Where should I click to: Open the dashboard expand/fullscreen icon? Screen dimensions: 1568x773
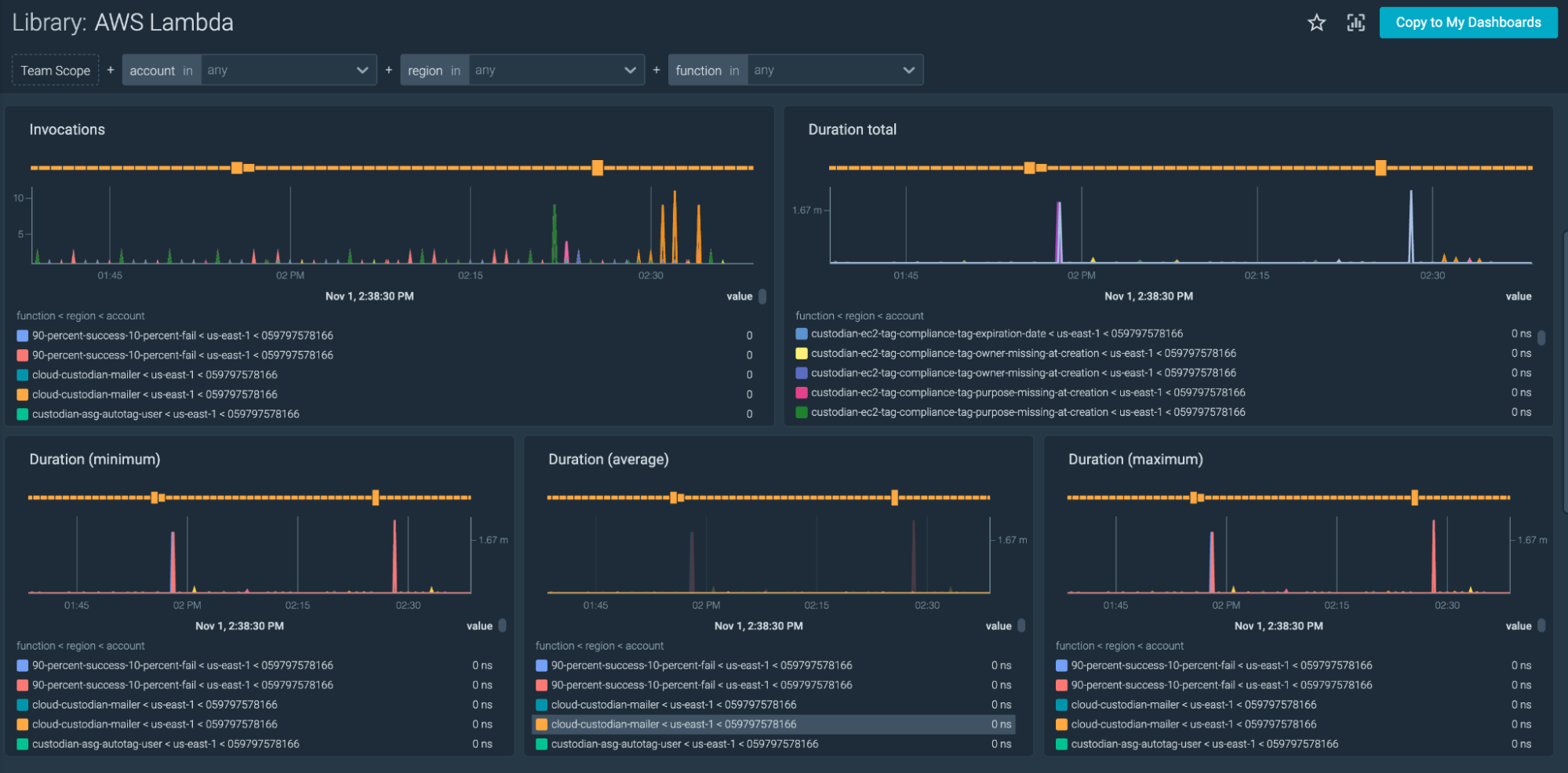1356,23
